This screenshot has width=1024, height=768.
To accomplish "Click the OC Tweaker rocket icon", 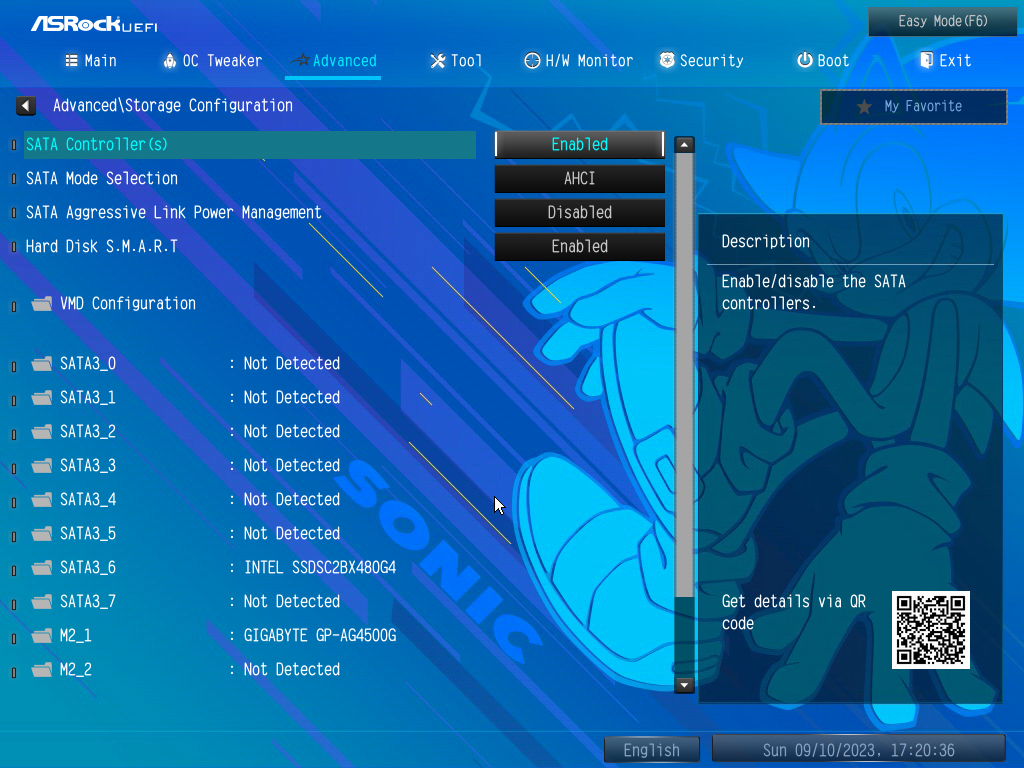I will 169,61.
